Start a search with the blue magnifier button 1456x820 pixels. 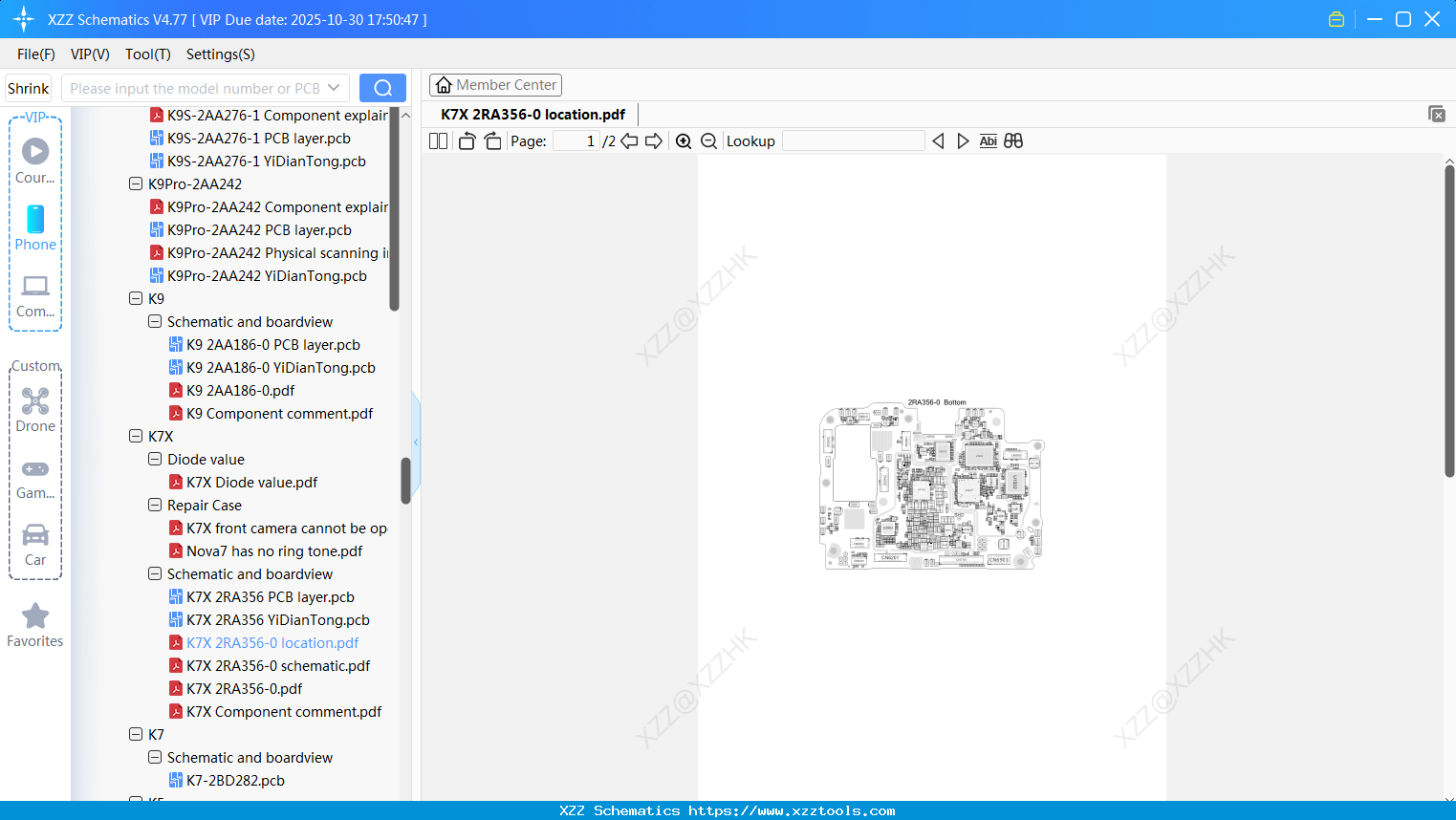382,87
